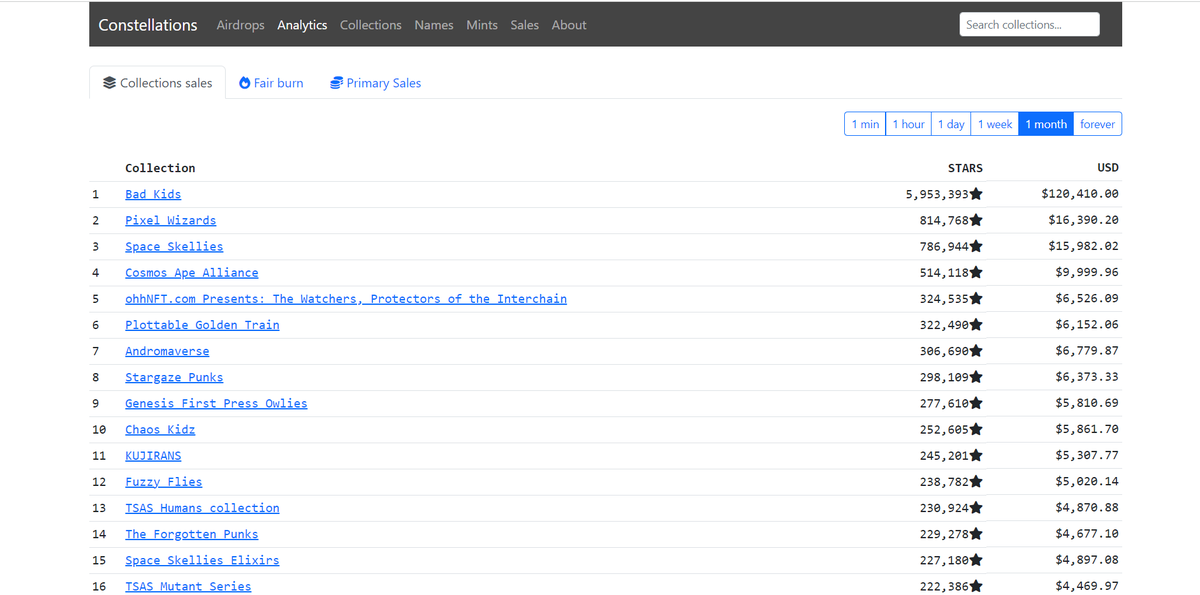
Task: Open the Names nav item
Action: click(434, 25)
